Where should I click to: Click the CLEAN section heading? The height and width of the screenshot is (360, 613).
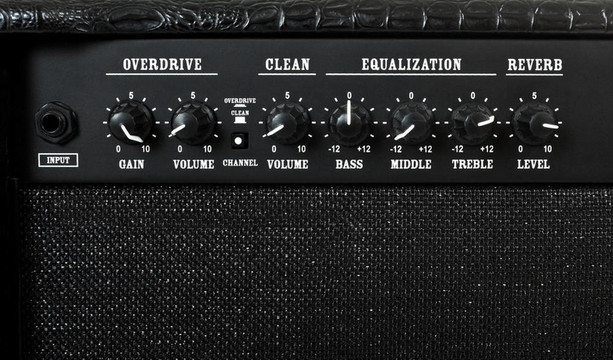pos(287,64)
